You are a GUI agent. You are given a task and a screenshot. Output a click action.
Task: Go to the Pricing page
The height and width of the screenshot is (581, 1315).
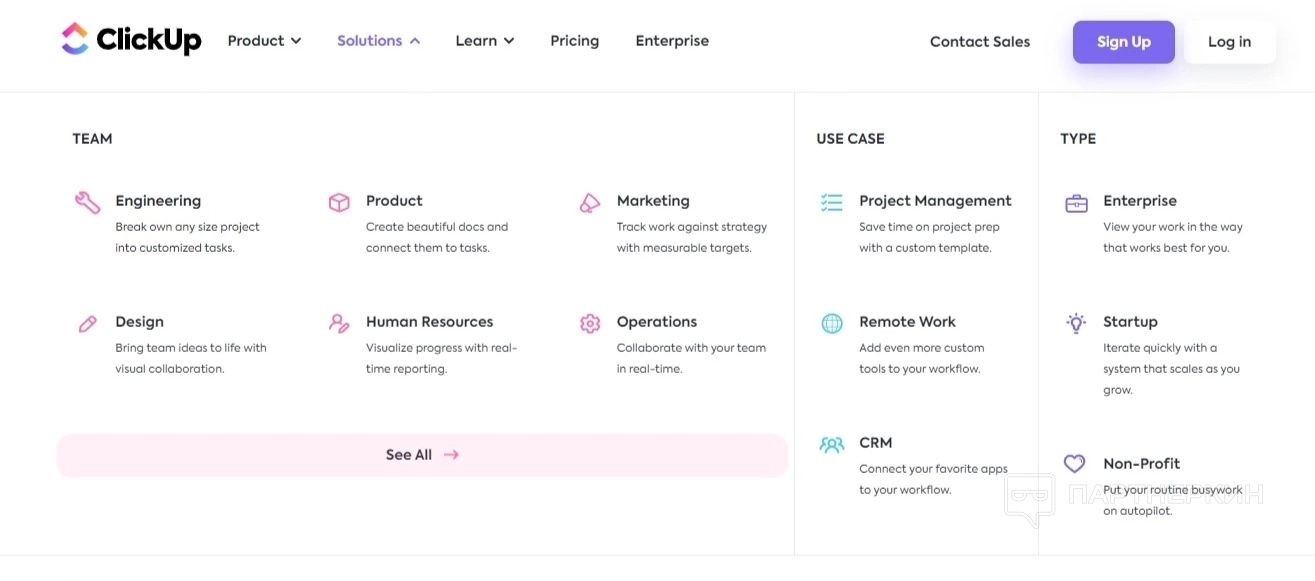click(574, 41)
